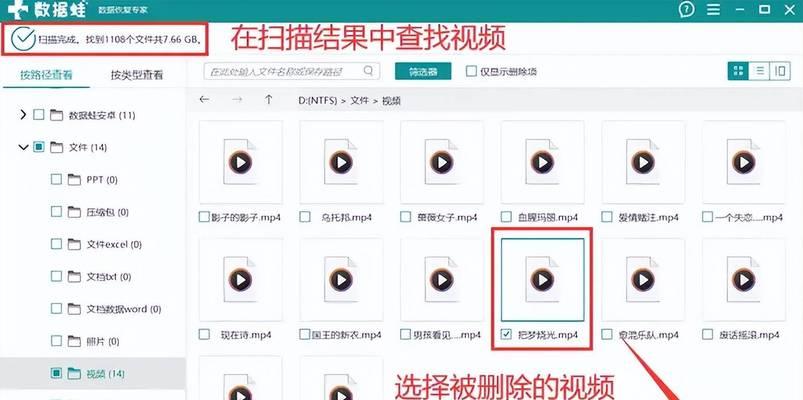Click the 现在诗.mp4 video file icon
803x400 pixels.
(x=240, y=280)
